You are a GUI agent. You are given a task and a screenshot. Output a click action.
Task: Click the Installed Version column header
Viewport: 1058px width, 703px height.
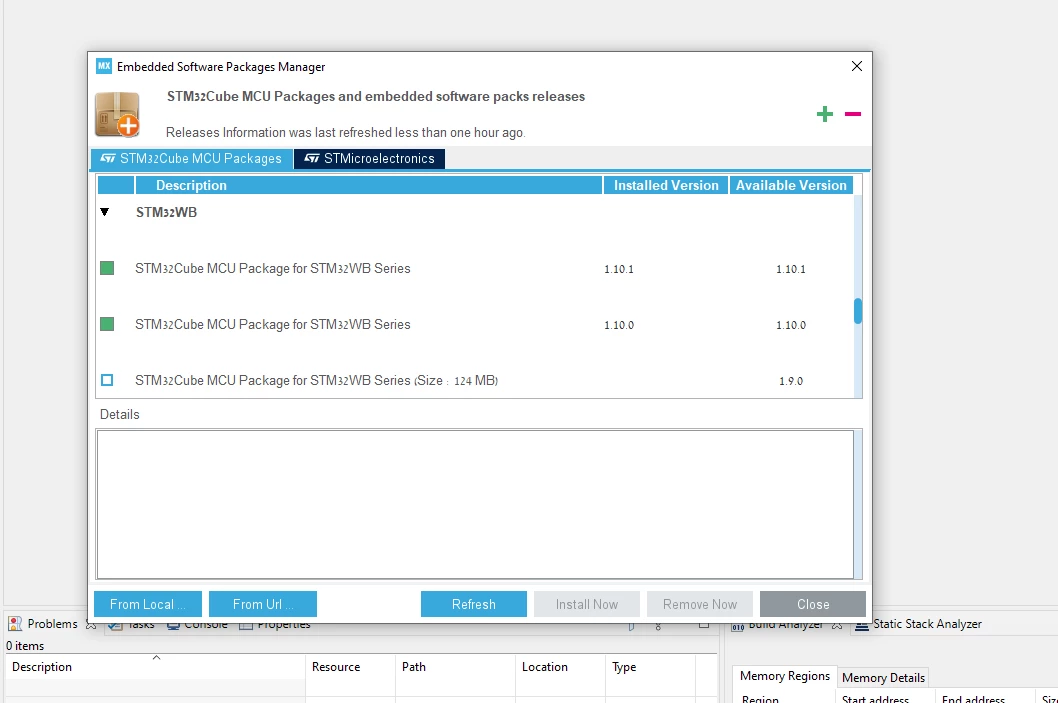tap(666, 186)
